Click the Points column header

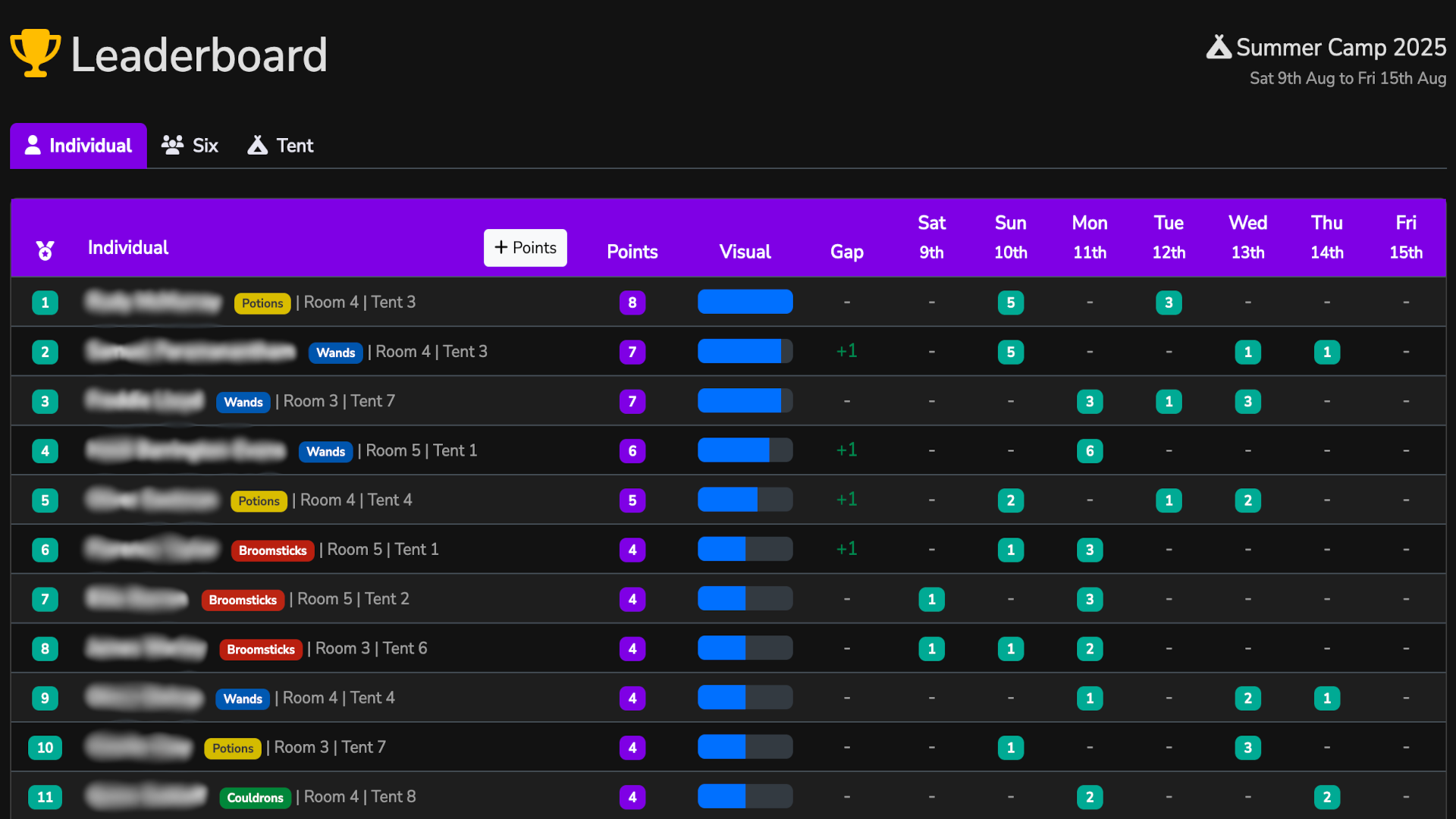pos(632,251)
